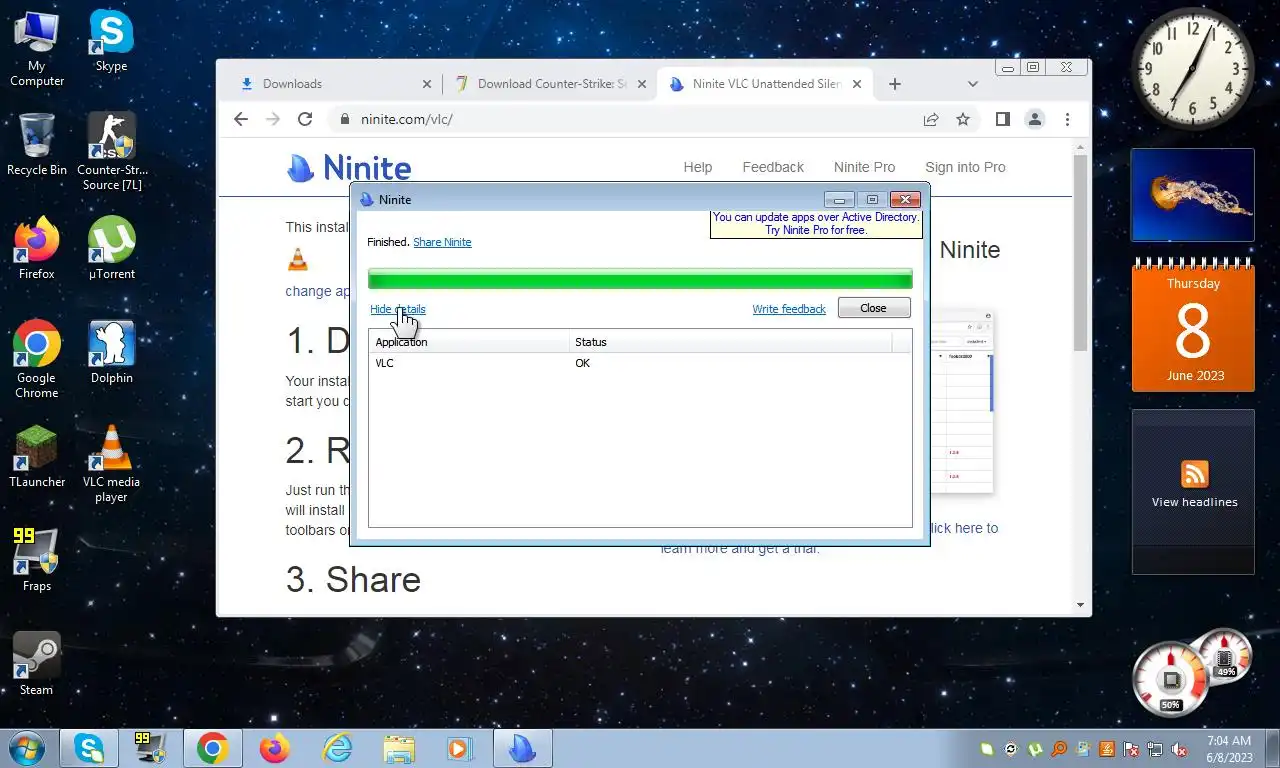Screen dimensions: 1280x768
Task: Select the Dolphin emulator desktop icon
Action: (x=111, y=353)
